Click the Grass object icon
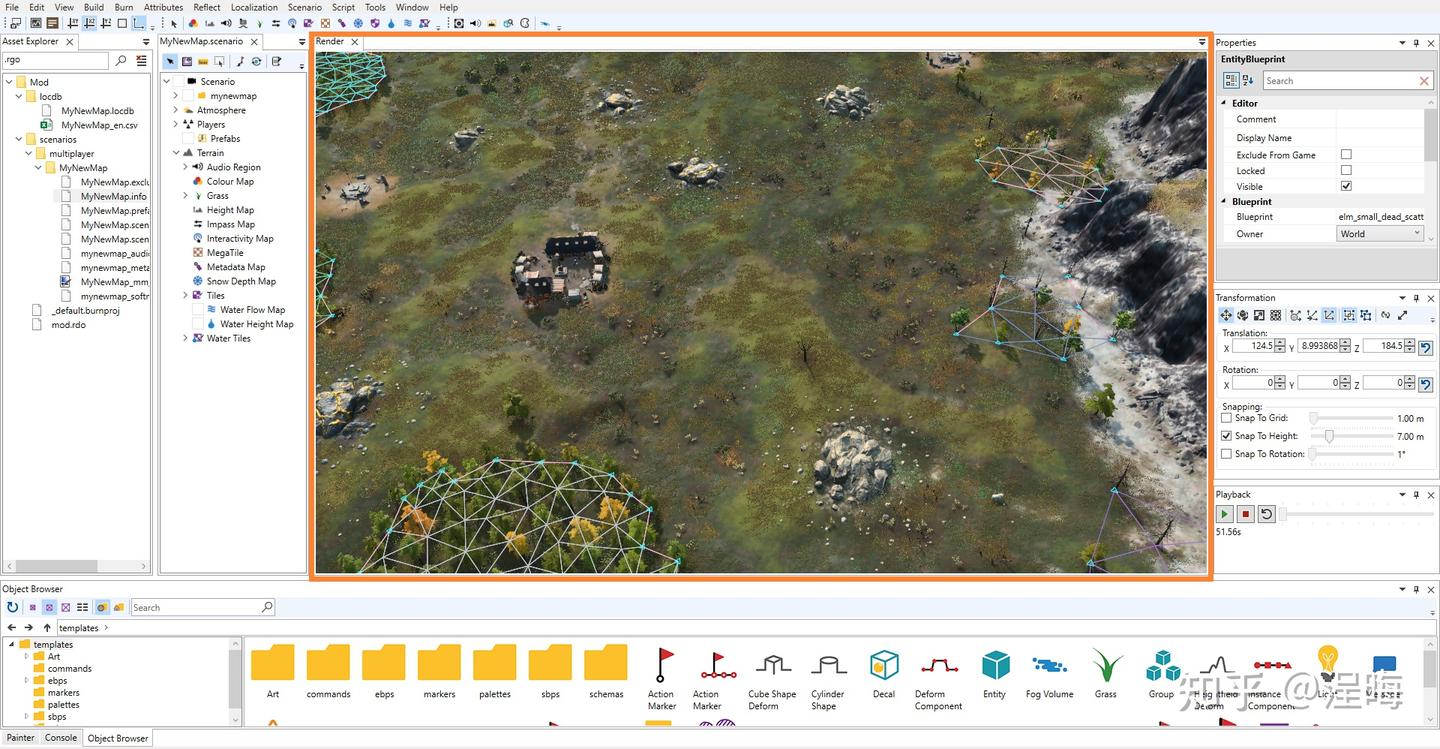Viewport: 1440px width, 749px height. coord(1105,666)
